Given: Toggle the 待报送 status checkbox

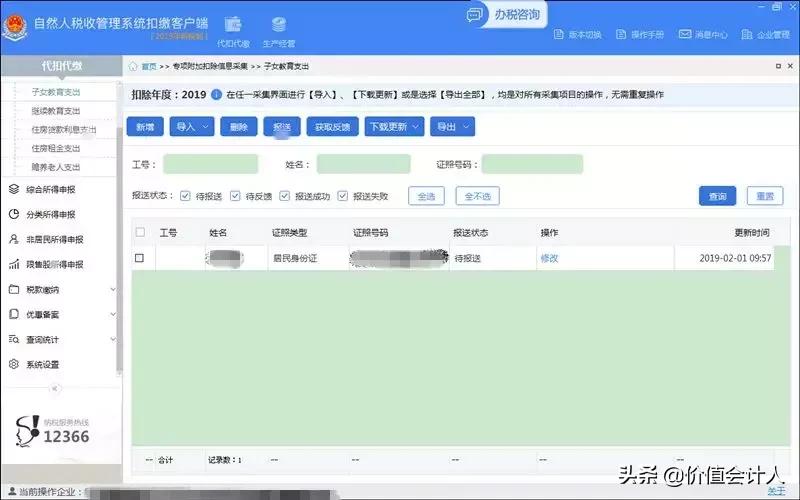Looking at the screenshot, I should tap(185, 196).
